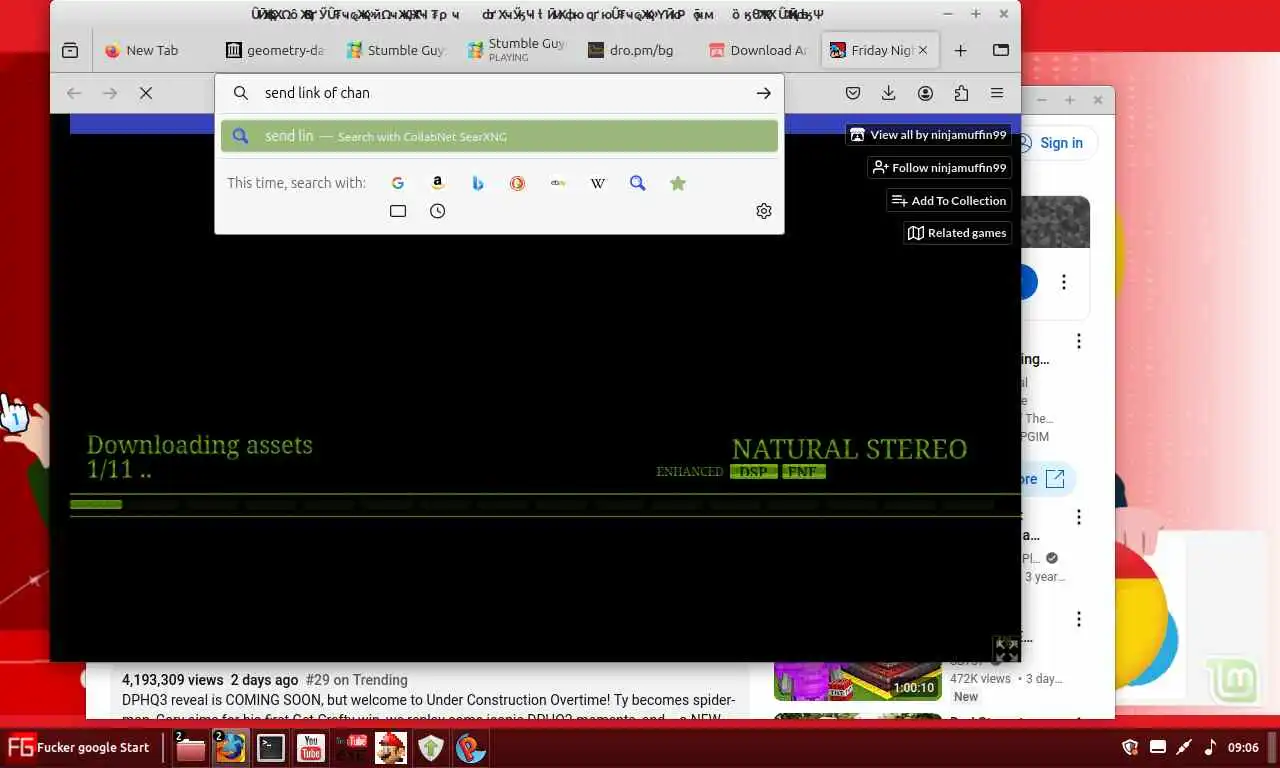Click Add To Collection button
The height and width of the screenshot is (768, 1280).
click(x=949, y=201)
